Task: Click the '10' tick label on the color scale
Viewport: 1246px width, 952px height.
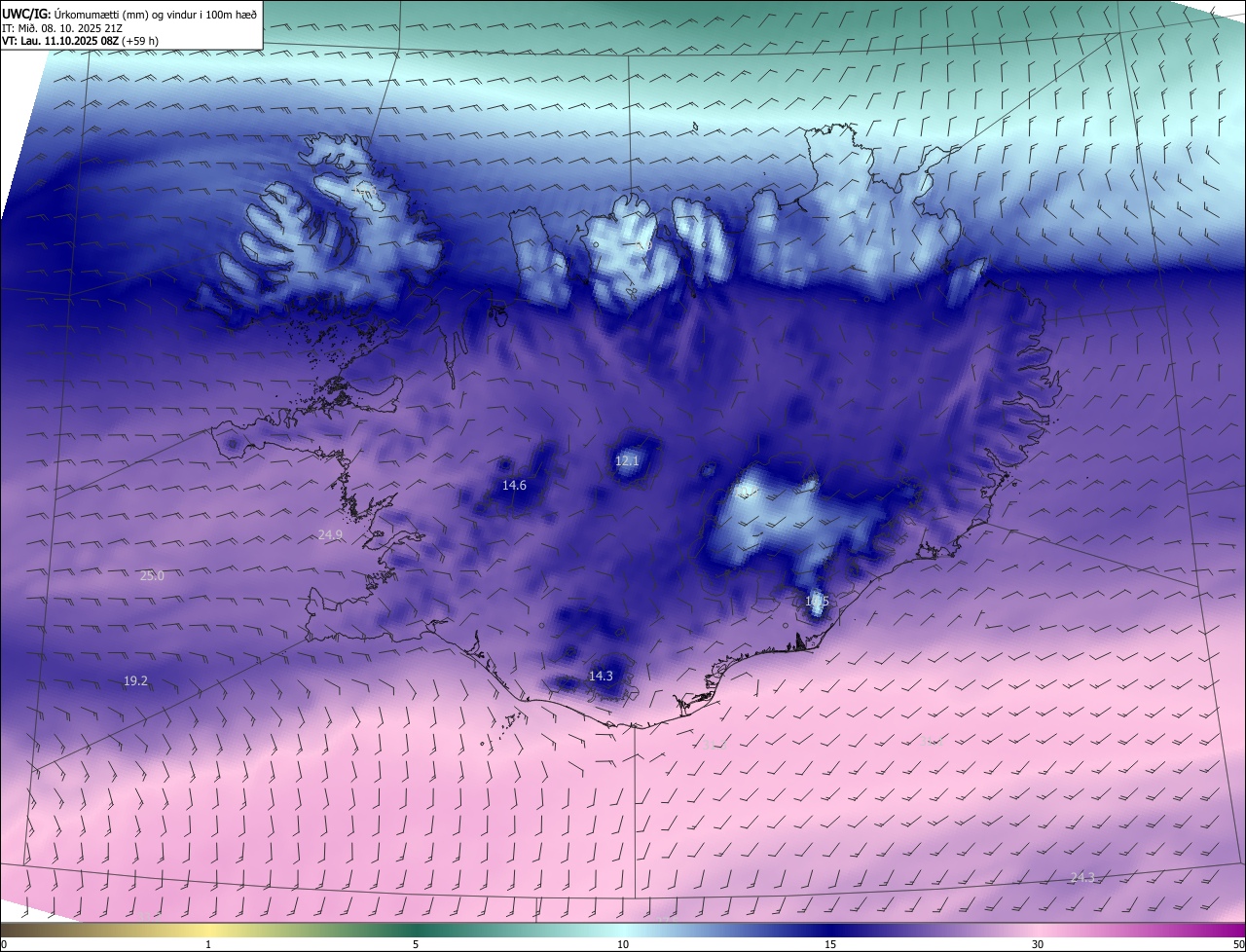Action: [x=623, y=944]
